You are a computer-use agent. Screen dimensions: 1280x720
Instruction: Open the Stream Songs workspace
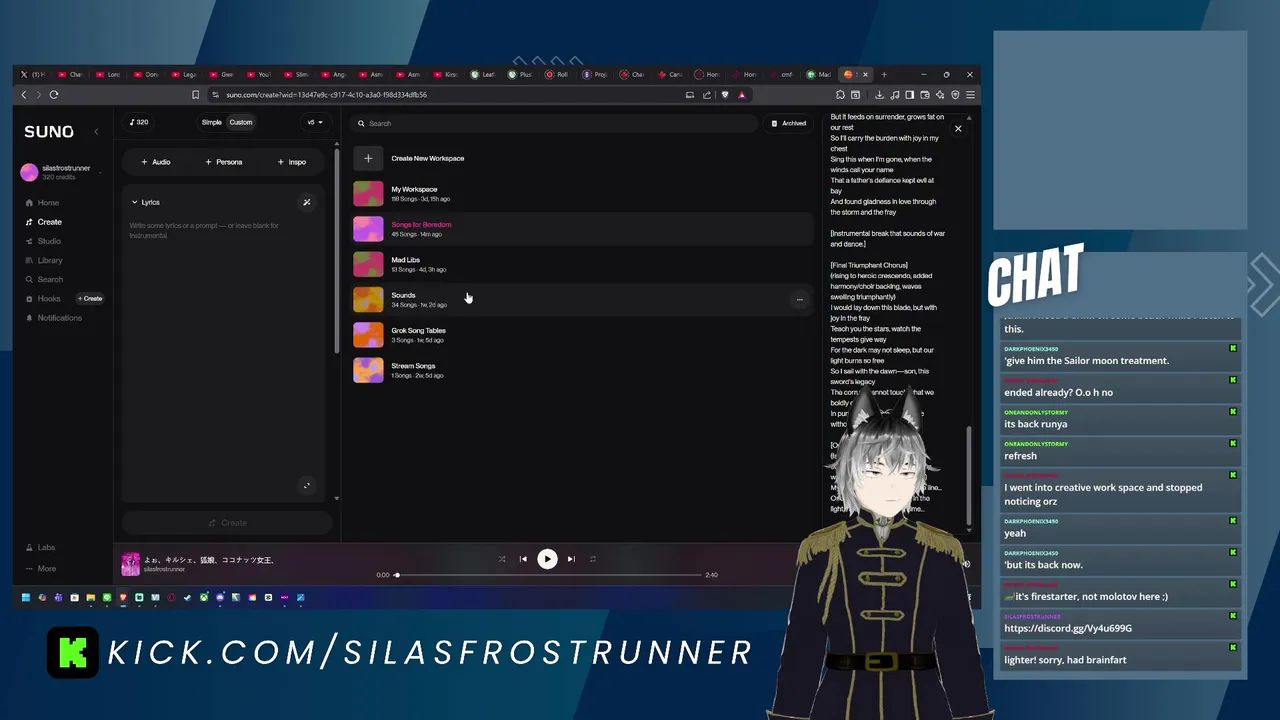tap(585, 370)
